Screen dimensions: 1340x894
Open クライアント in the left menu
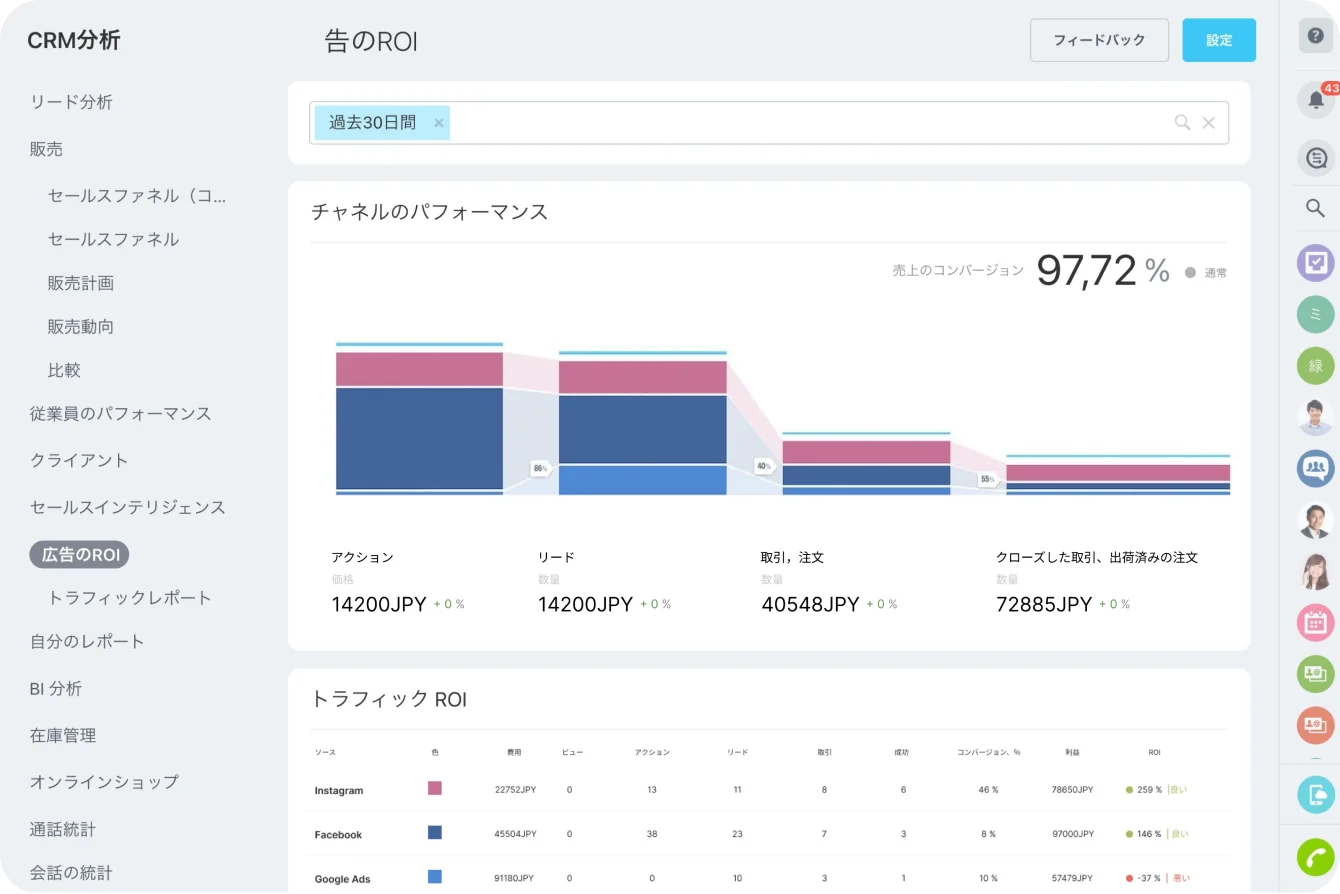point(79,460)
